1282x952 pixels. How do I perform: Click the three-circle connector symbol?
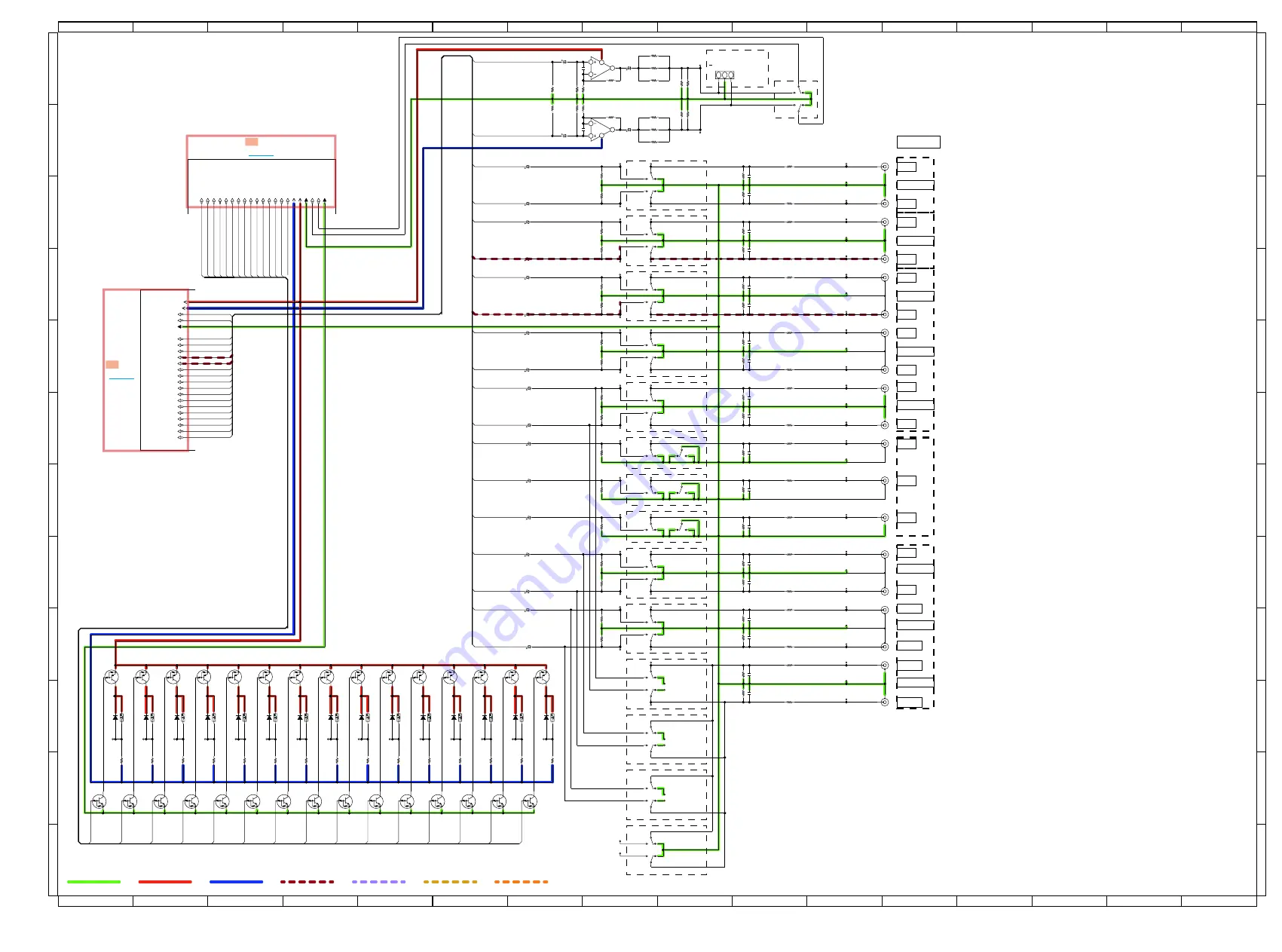(724, 75)
